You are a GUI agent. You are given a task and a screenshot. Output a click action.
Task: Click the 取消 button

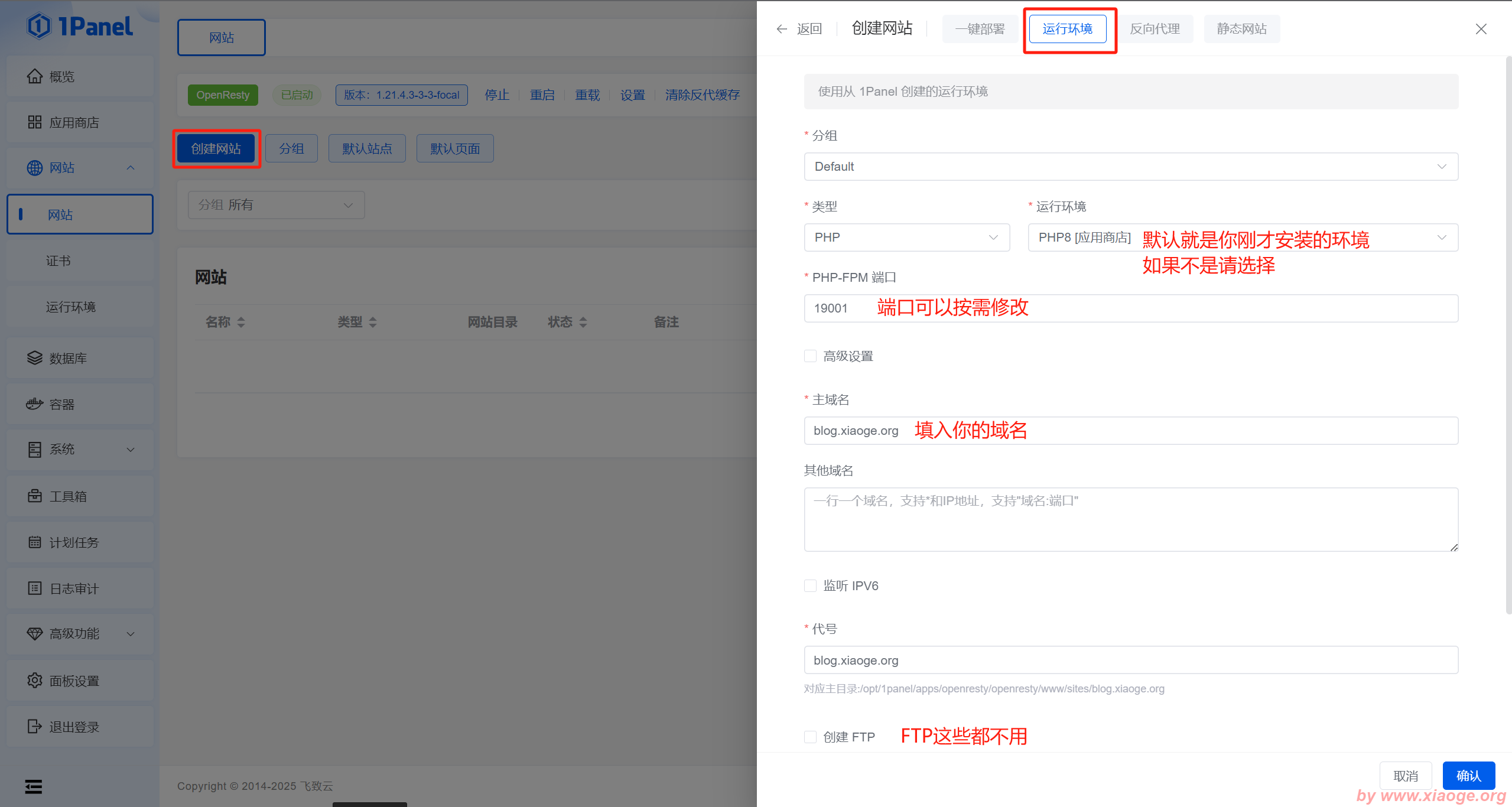pyautogui.click(x=1405, y=776)
